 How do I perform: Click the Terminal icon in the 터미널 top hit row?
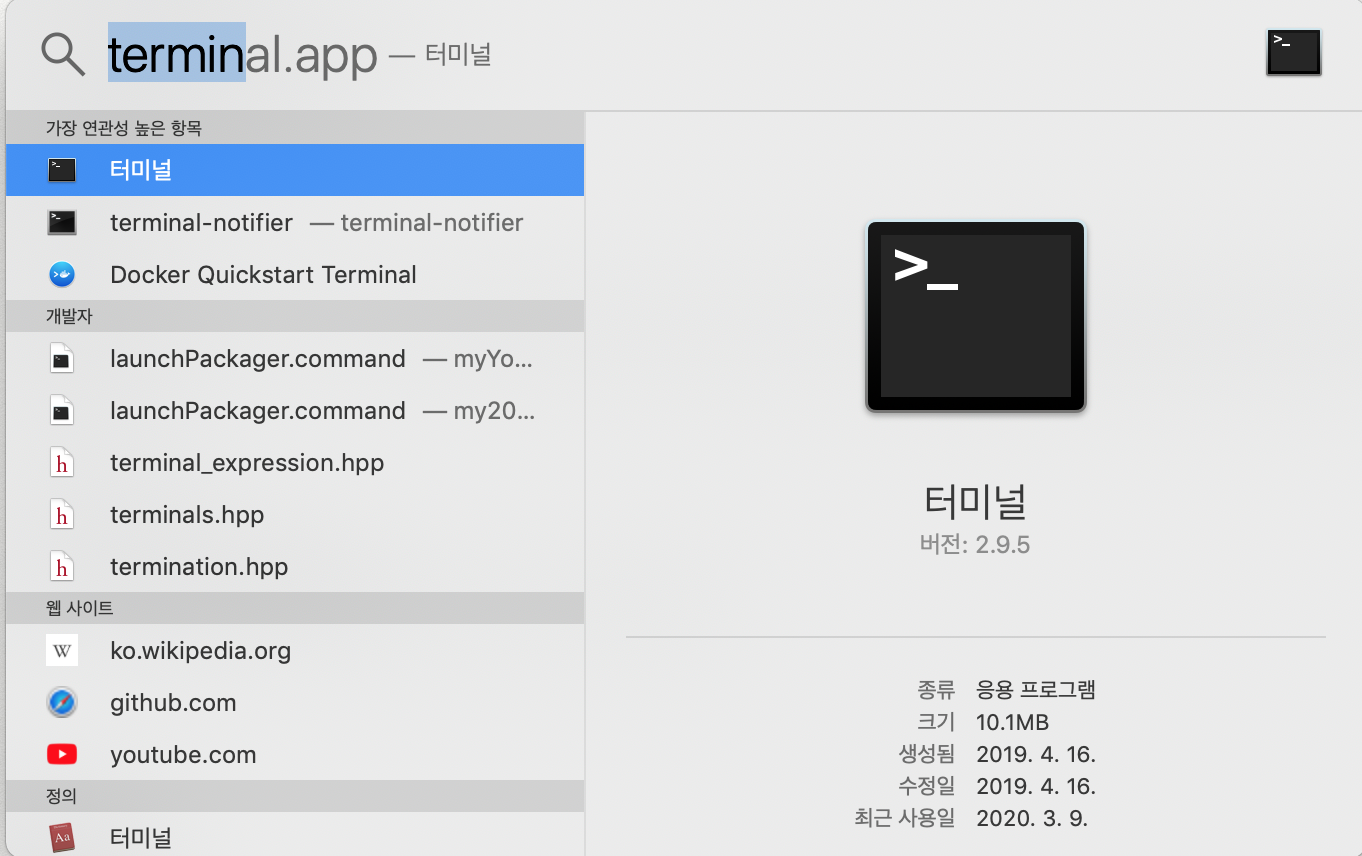coord(62,170)
